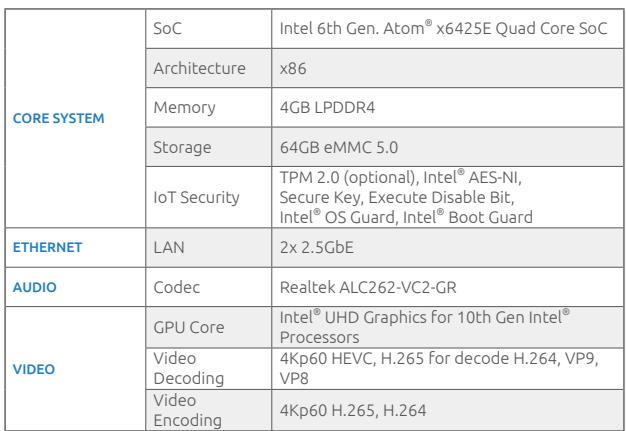
Task: Select the ETHERNET category label
Action: coord(47,247)
